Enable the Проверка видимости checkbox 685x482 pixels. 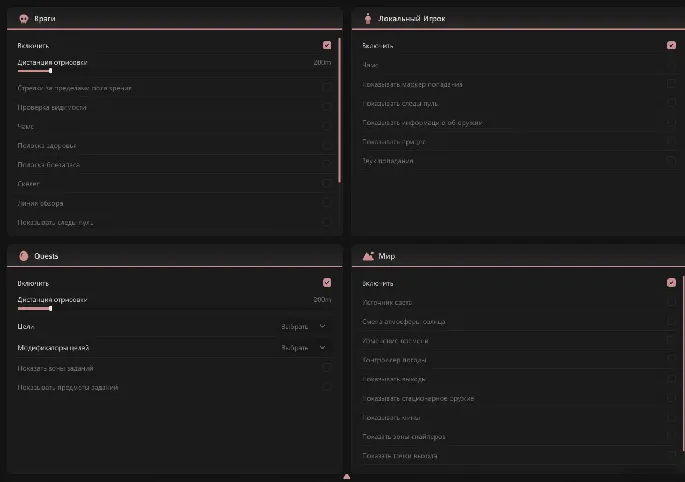click(x=327, y=107)
